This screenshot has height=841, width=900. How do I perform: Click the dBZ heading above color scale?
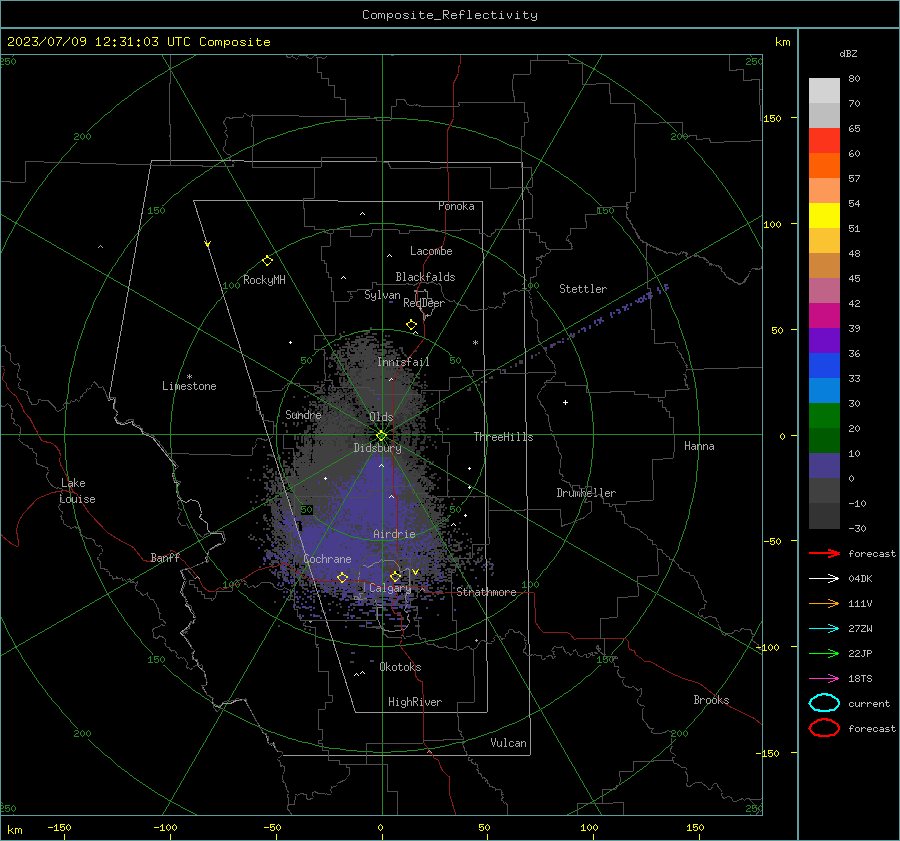tap(848, 53)
